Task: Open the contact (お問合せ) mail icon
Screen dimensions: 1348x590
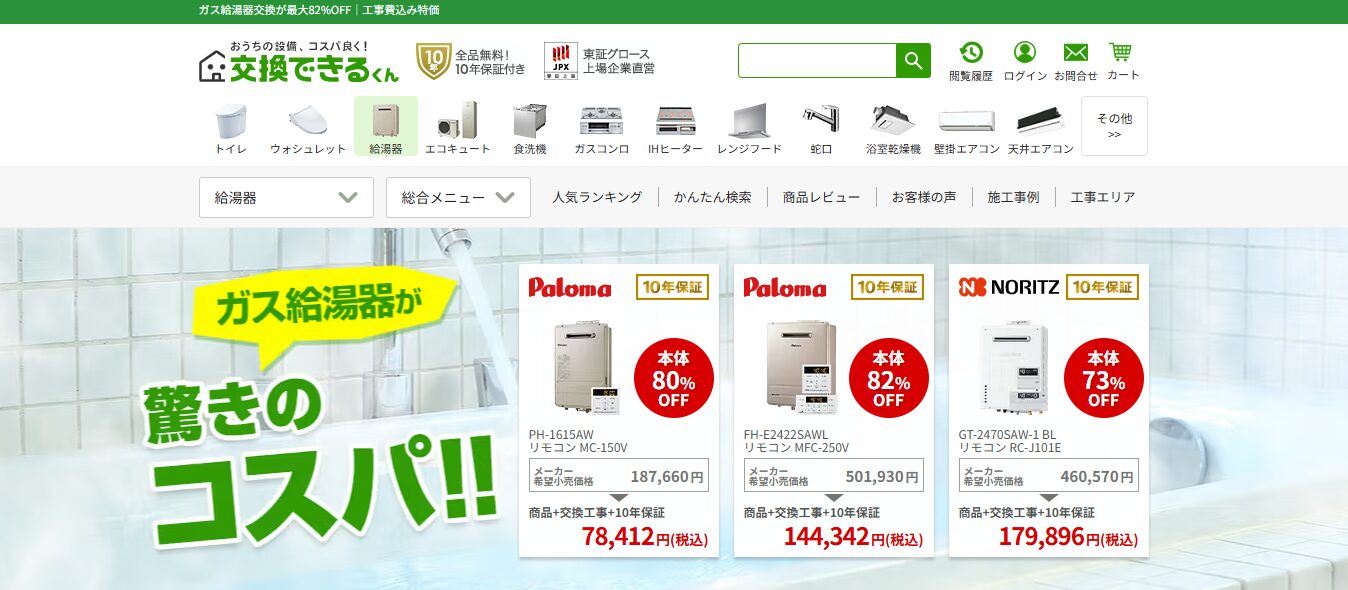Action: (1075, 61)
